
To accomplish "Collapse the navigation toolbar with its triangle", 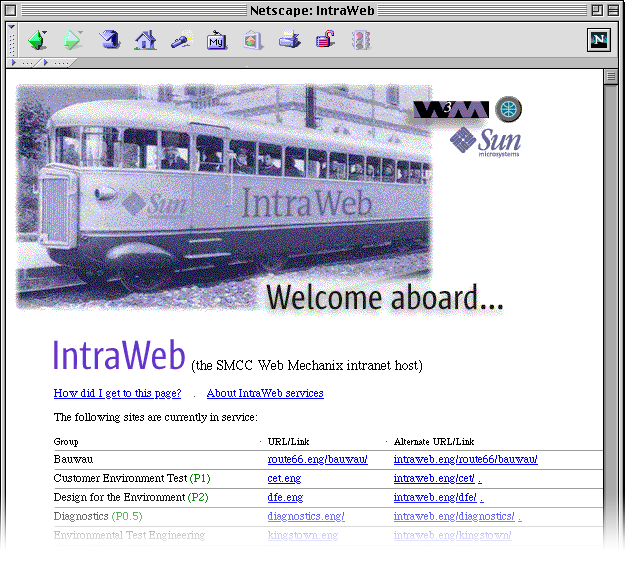I will pos(11,27).
